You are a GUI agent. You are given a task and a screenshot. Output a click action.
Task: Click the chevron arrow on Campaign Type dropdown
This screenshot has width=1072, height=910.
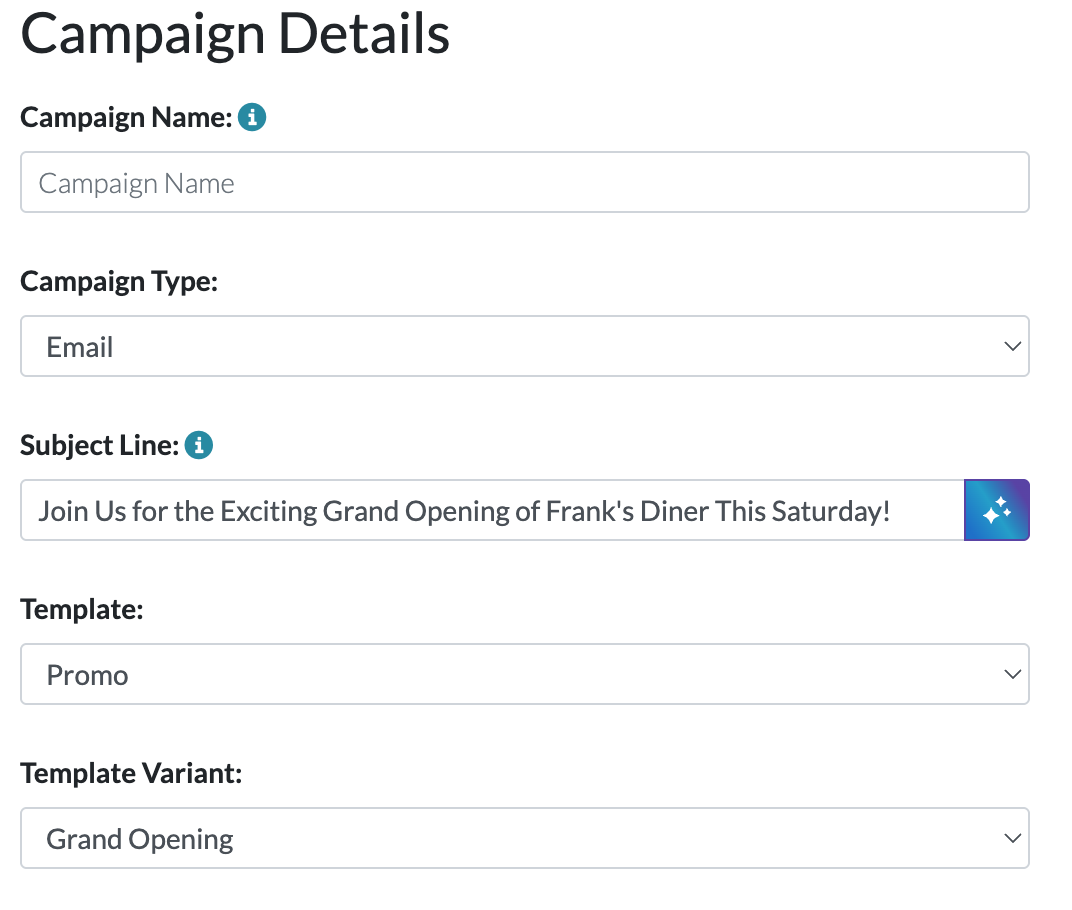pyautogui.click(x=1011, y=347)
